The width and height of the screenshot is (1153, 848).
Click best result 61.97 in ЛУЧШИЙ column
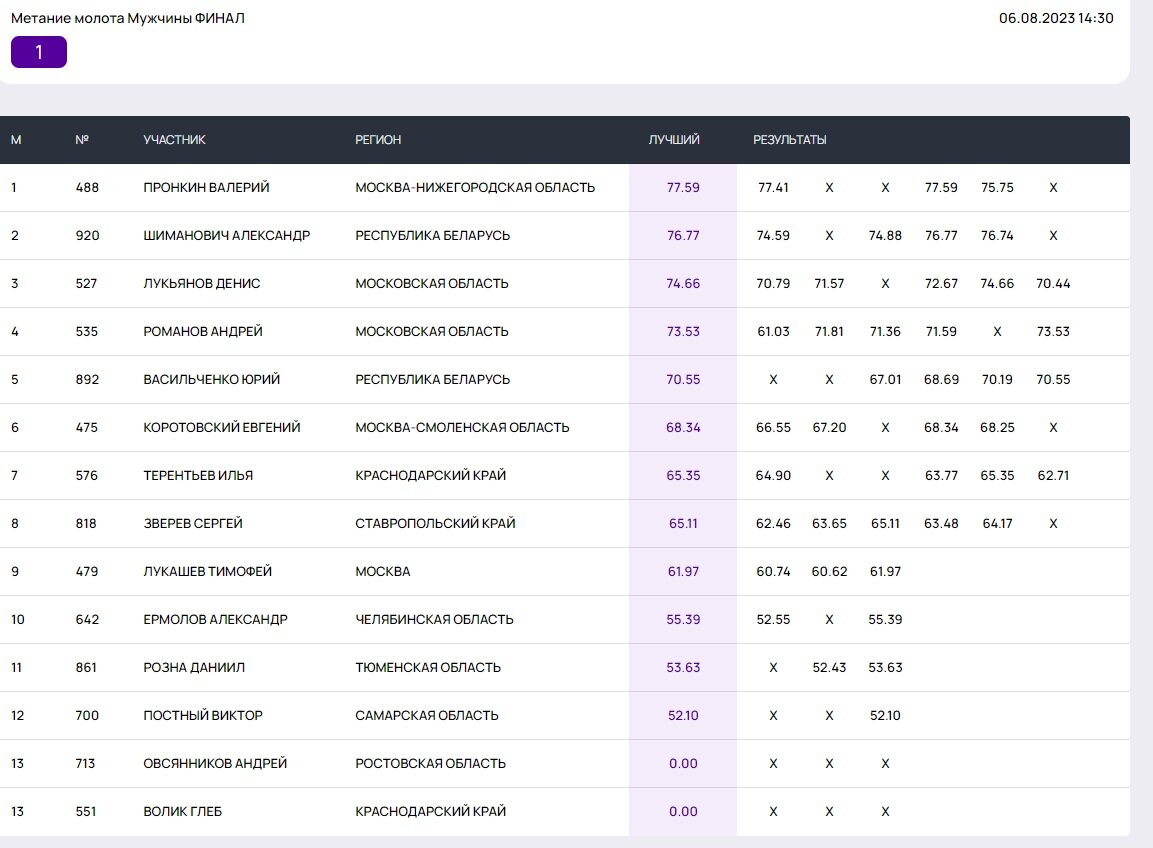coord(683,571)
